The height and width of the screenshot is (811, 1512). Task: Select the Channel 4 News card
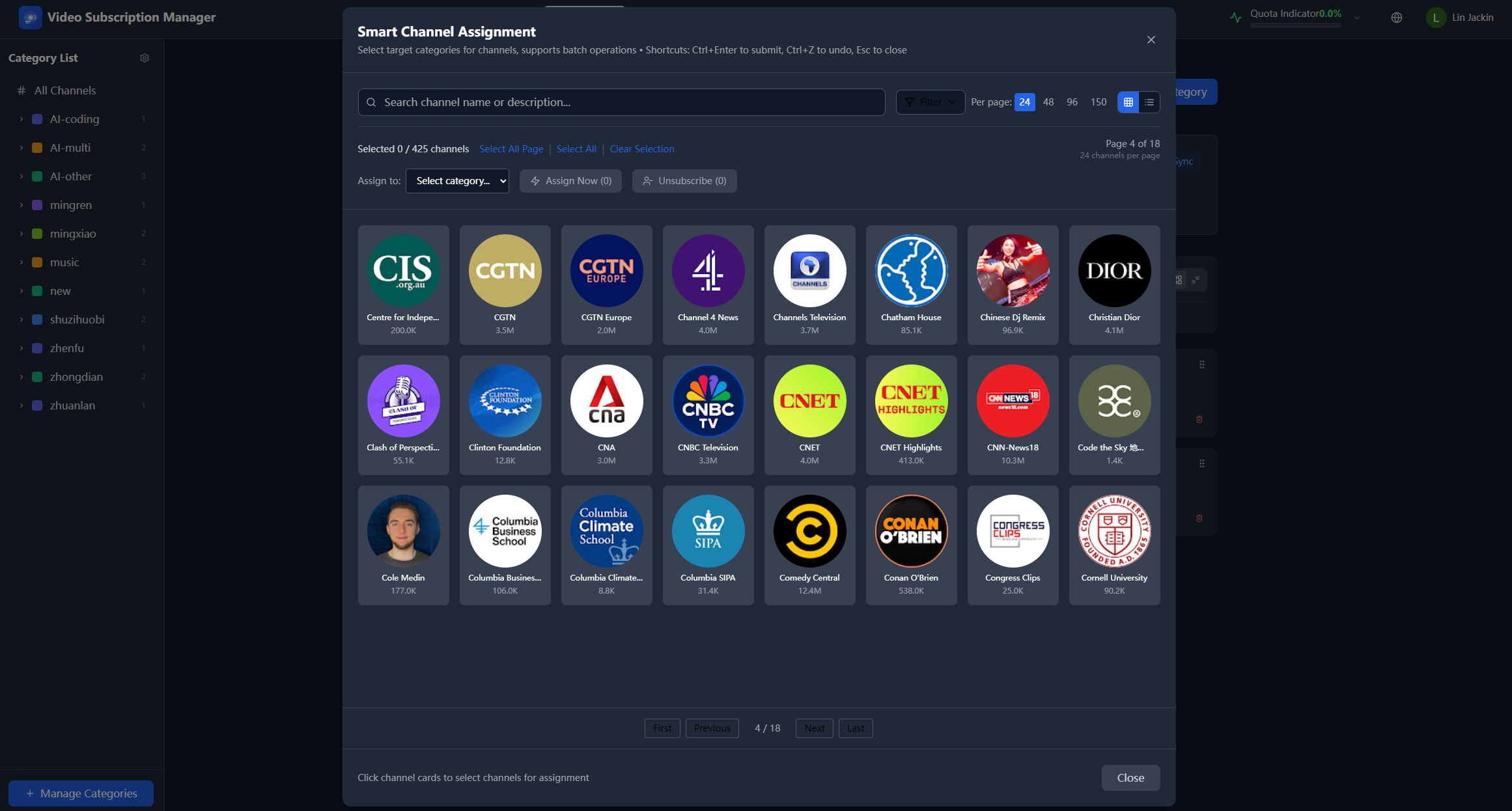click(708, 285)
